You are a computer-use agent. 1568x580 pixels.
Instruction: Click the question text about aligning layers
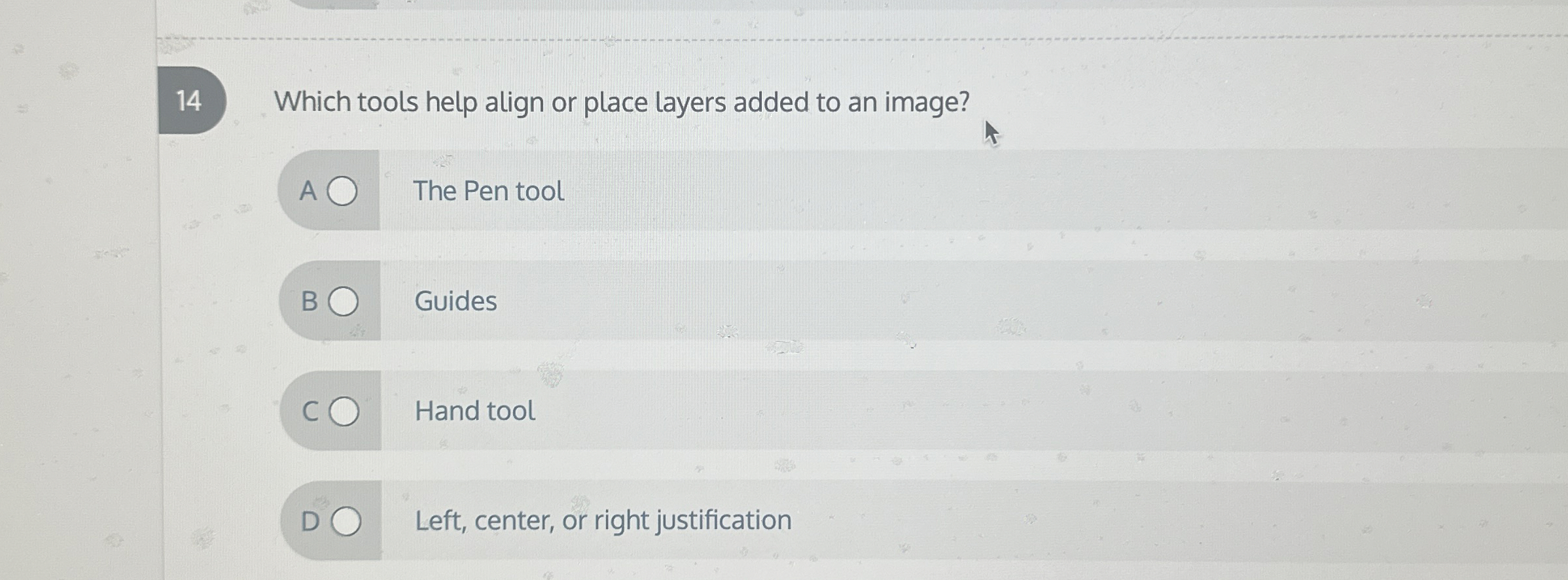pos(622,101)
